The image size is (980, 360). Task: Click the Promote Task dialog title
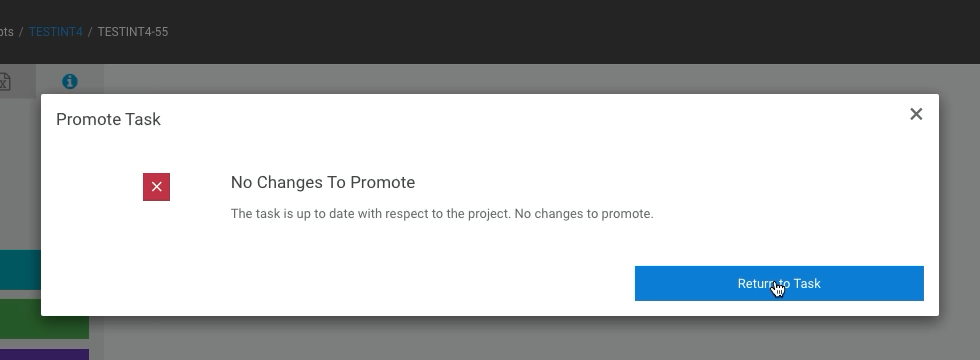point(108,119)
